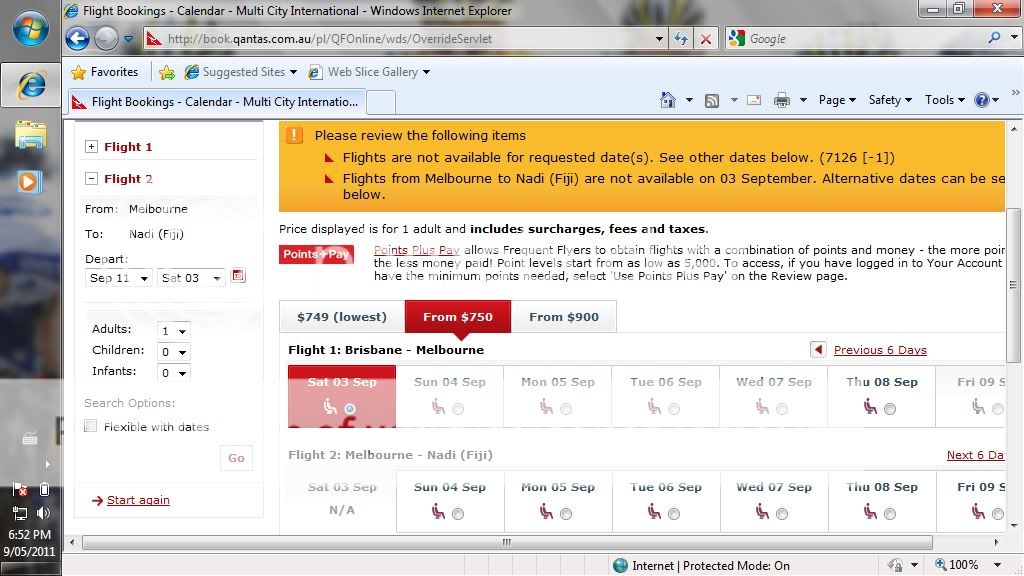Viewport: 1024px width, 576px height.
Task: Select the $749 (lowest) fare tab
Action: [342, 317]
